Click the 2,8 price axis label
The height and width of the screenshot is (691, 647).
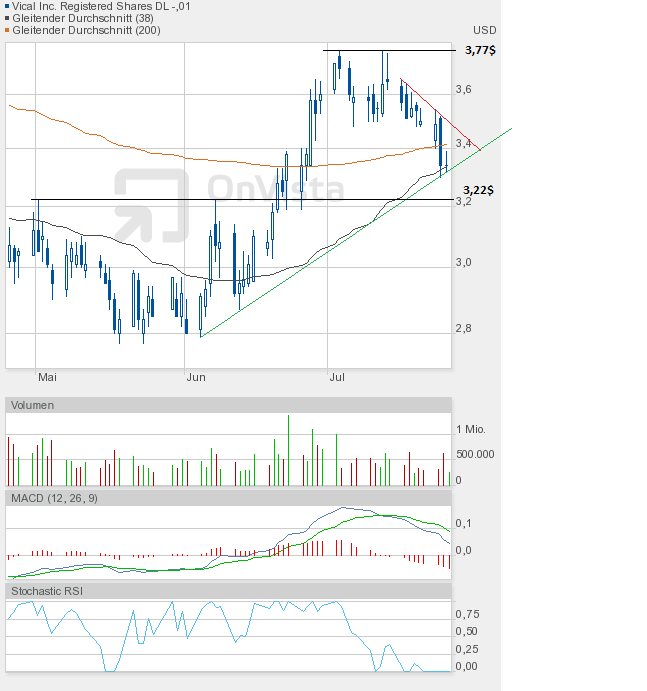tap(463, 328)
